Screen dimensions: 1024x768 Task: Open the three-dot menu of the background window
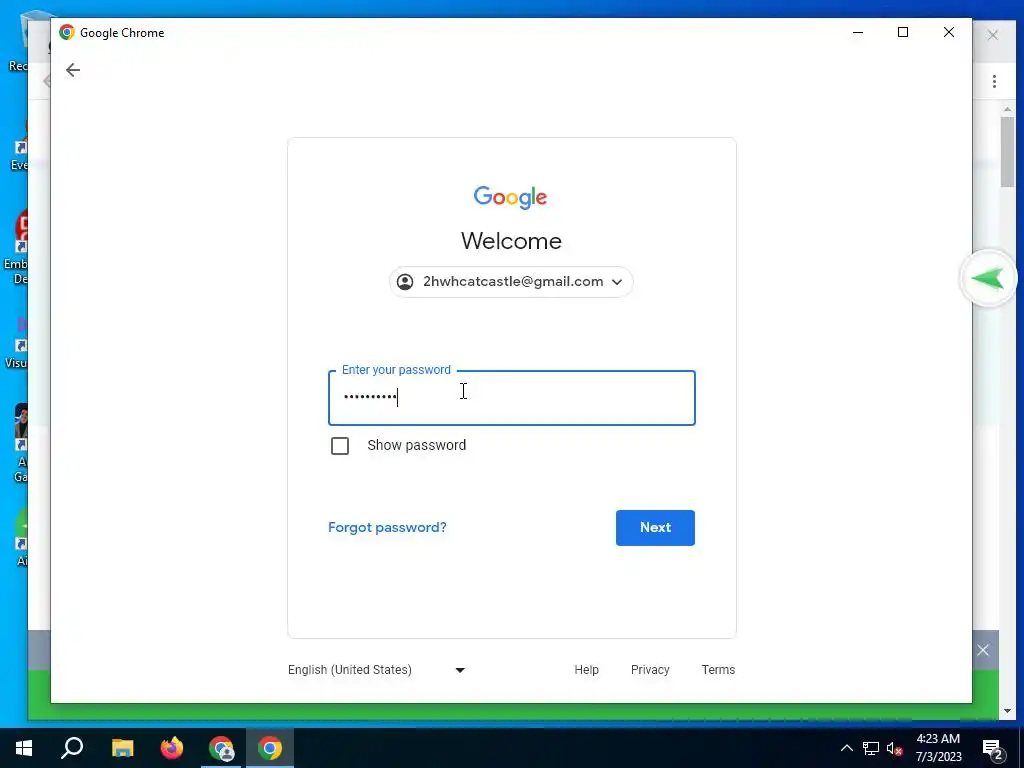(994, 81)
